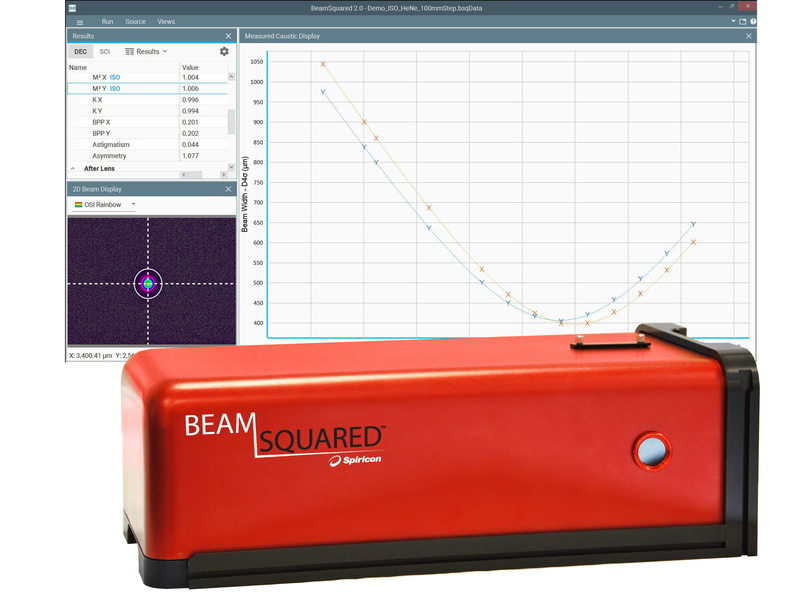Click the Astigmatism value 0.044
Image resolution: width=800 pixels, height=600 pixels.
(190, 145)
